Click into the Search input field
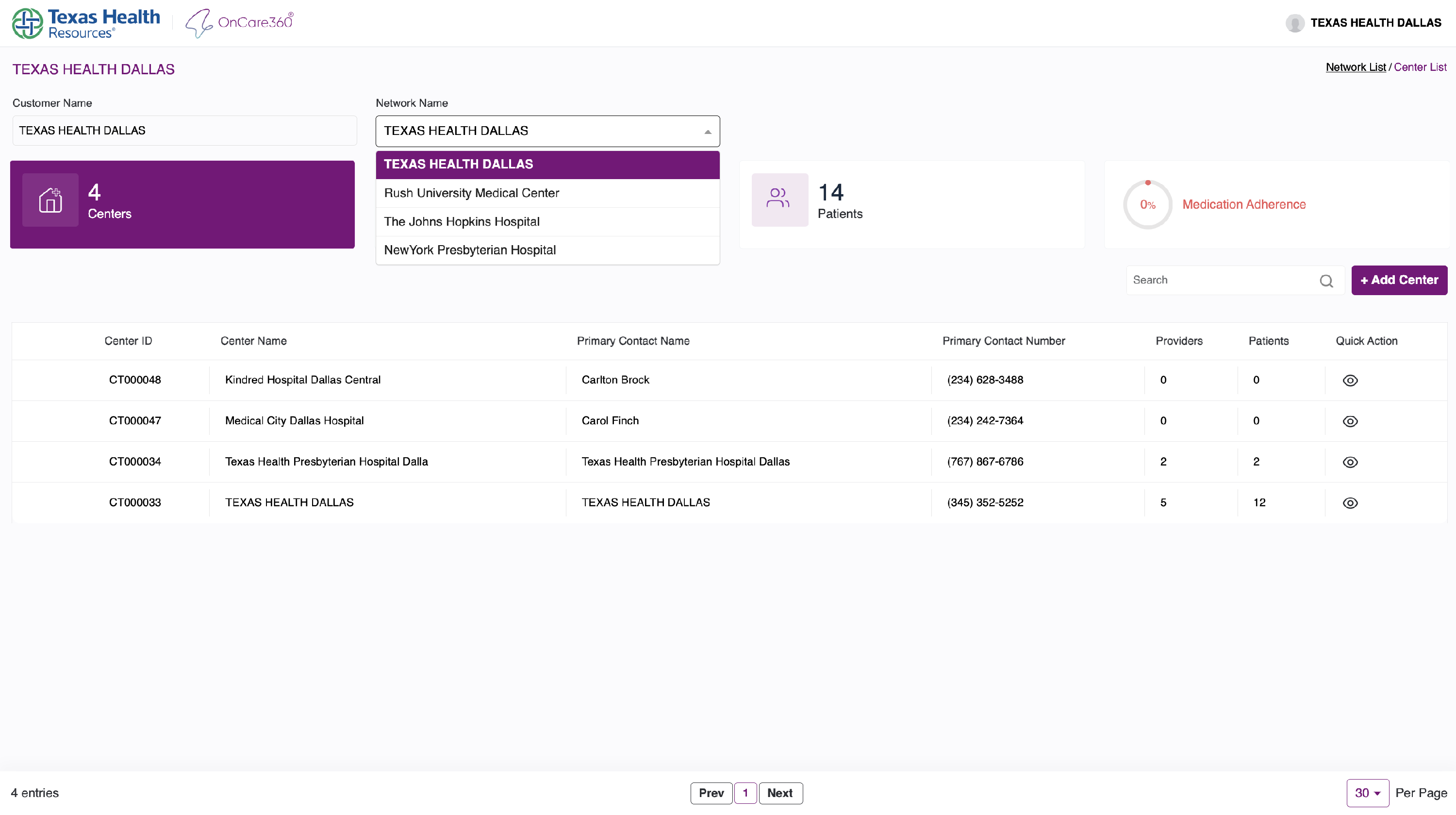This screenshot has width=1456, height=815. coord(1221,281)
